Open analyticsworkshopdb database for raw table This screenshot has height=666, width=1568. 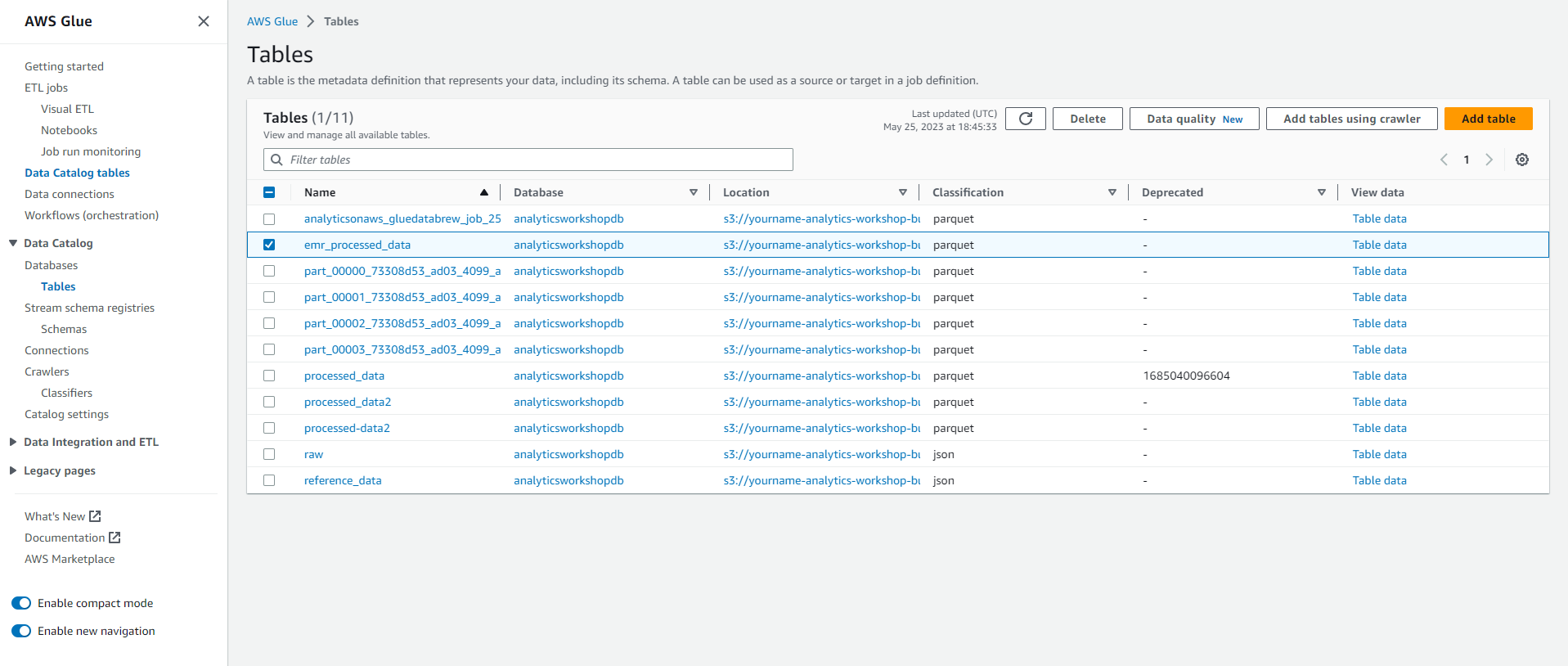(568, 454)
